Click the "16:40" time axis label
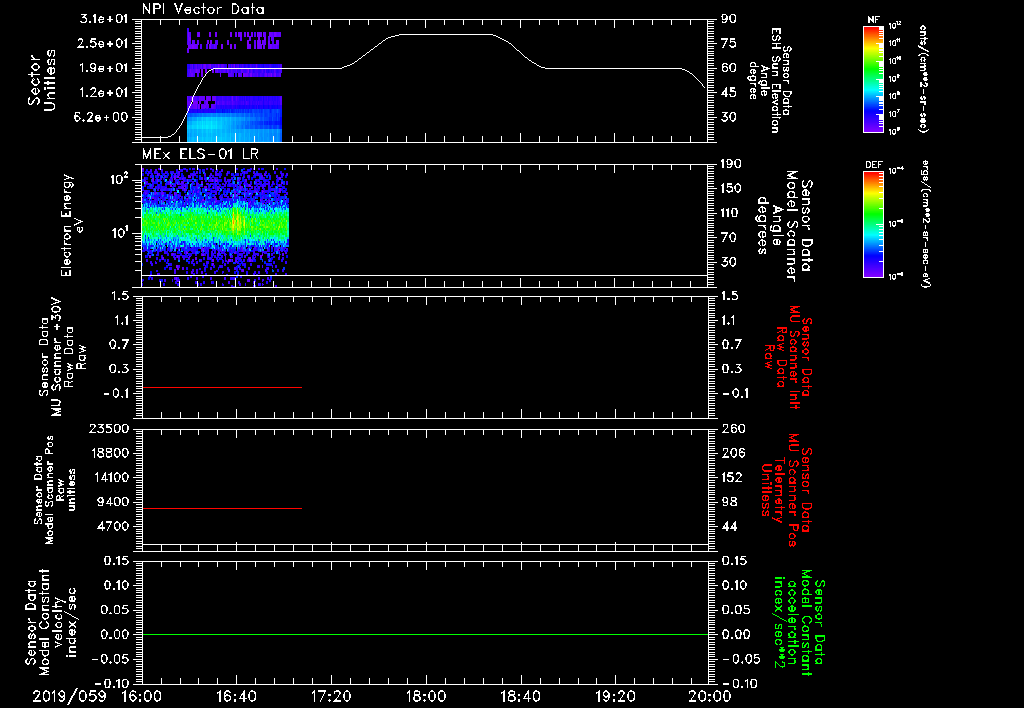1024x708 pixels. [236, 696]
